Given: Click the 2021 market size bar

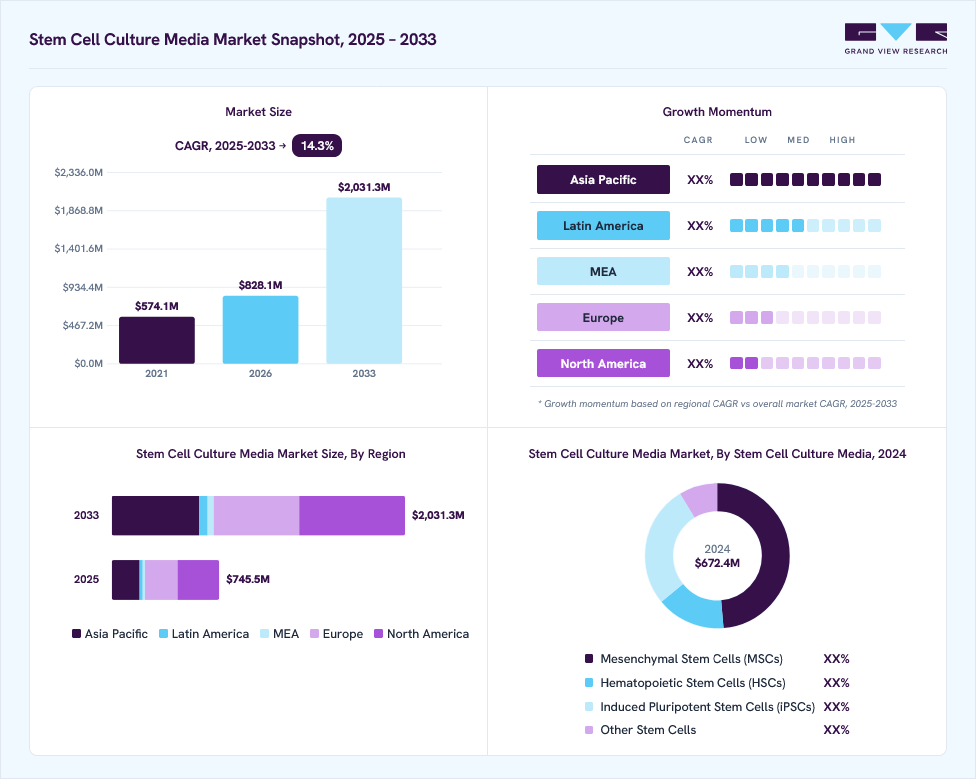Looking at the screenshot, I should point(157,340).
